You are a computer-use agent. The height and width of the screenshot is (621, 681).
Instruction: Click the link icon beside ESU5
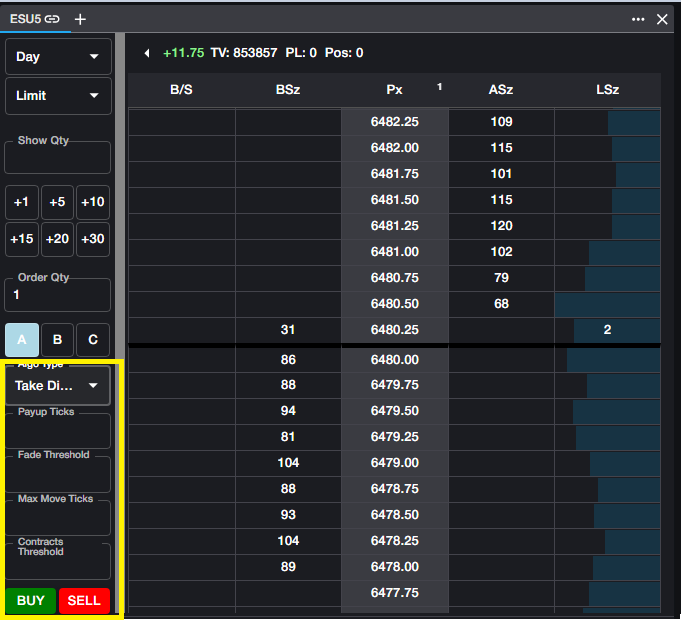pyautogui.click(x=52, y=19)
